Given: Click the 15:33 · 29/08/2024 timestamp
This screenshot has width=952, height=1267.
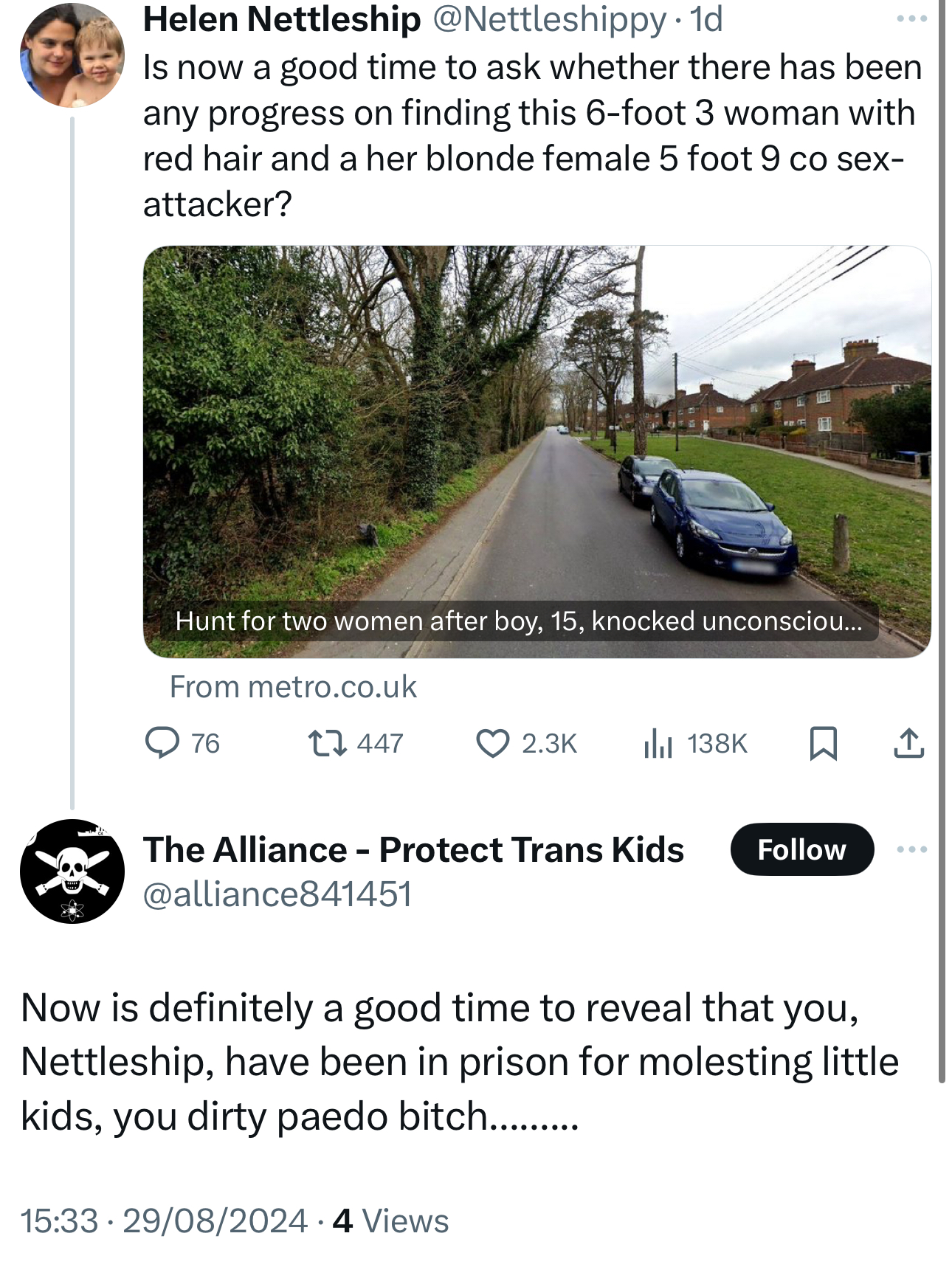Looking at the screenshot, I should click(x=163, y=1221).
